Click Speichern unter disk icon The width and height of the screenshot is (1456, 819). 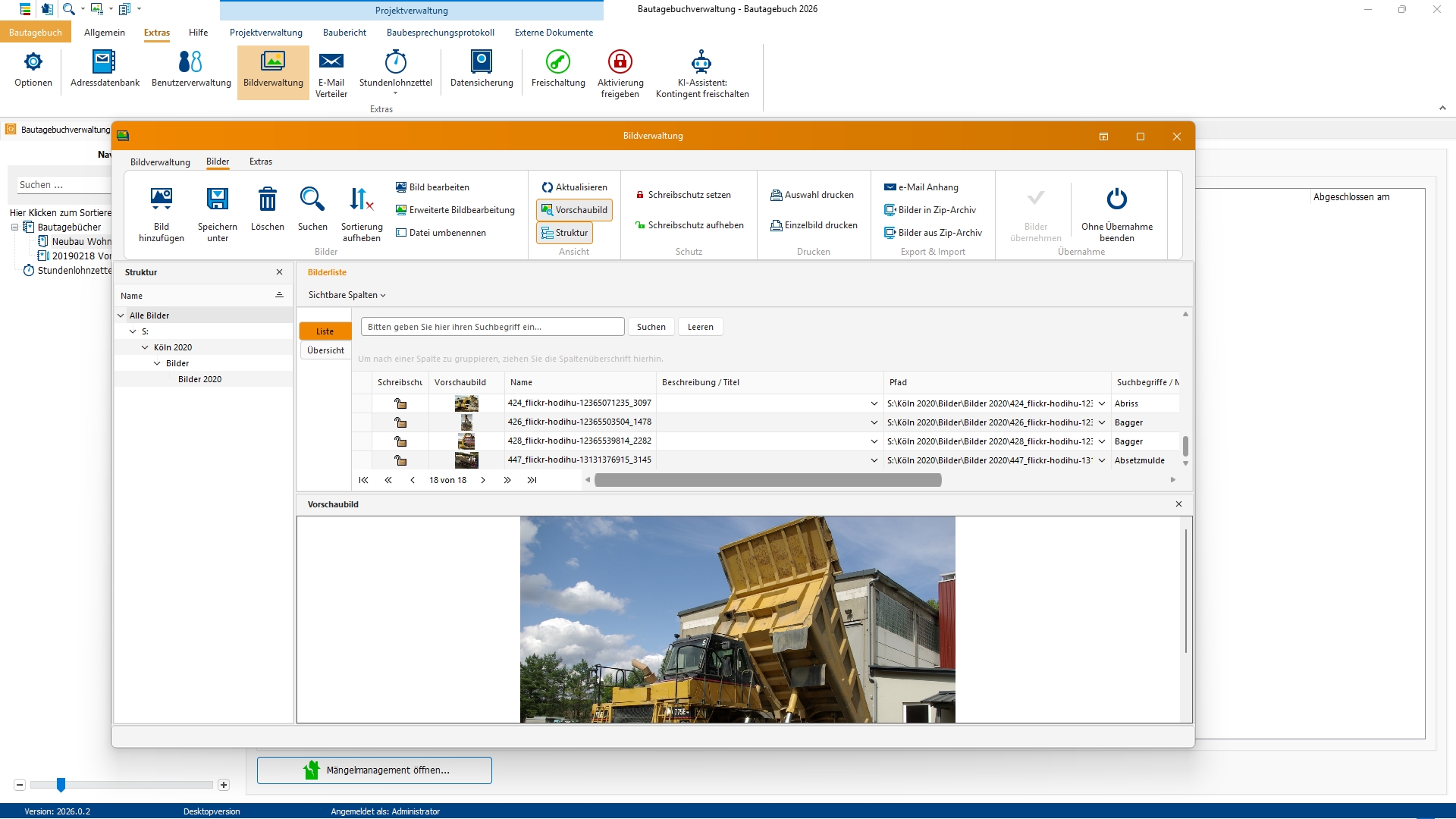tap(217, 199)
